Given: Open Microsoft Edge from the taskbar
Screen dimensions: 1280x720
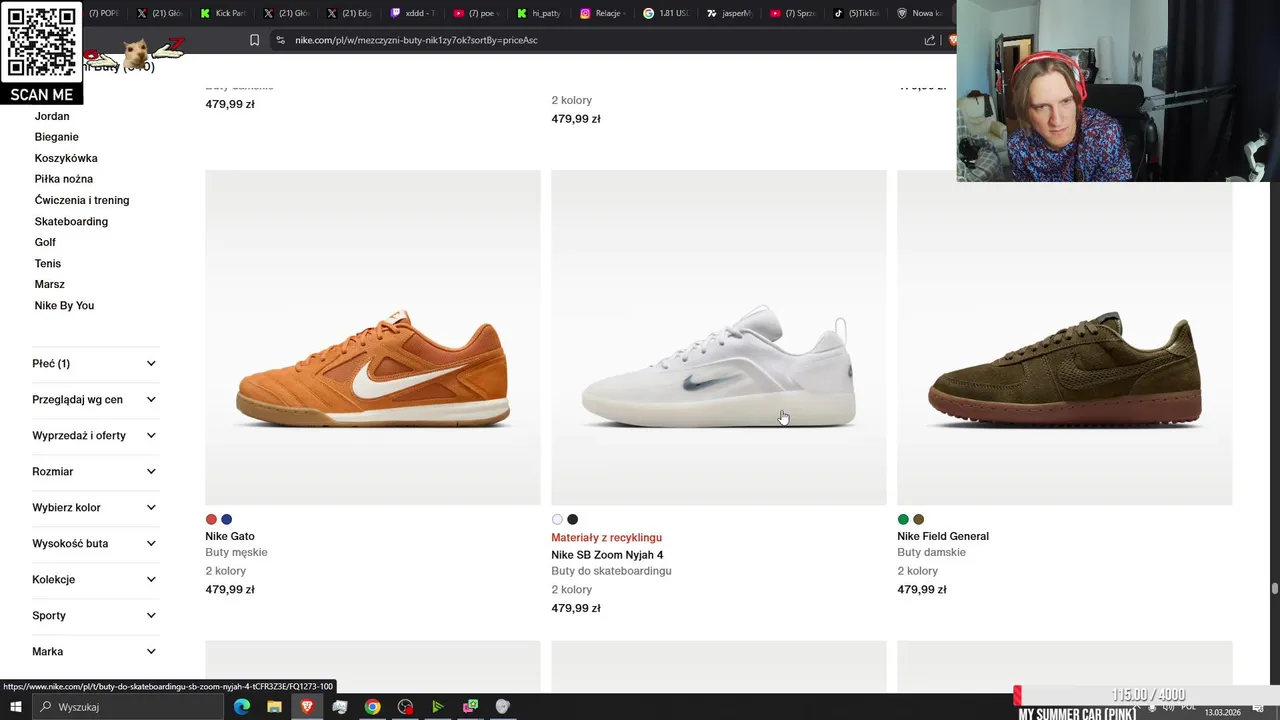Looking at the screenshot, I should click(x=242, y=707).
